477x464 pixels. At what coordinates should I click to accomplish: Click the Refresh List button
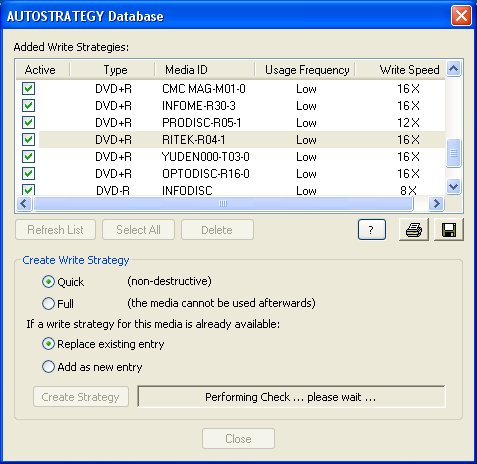55,230
